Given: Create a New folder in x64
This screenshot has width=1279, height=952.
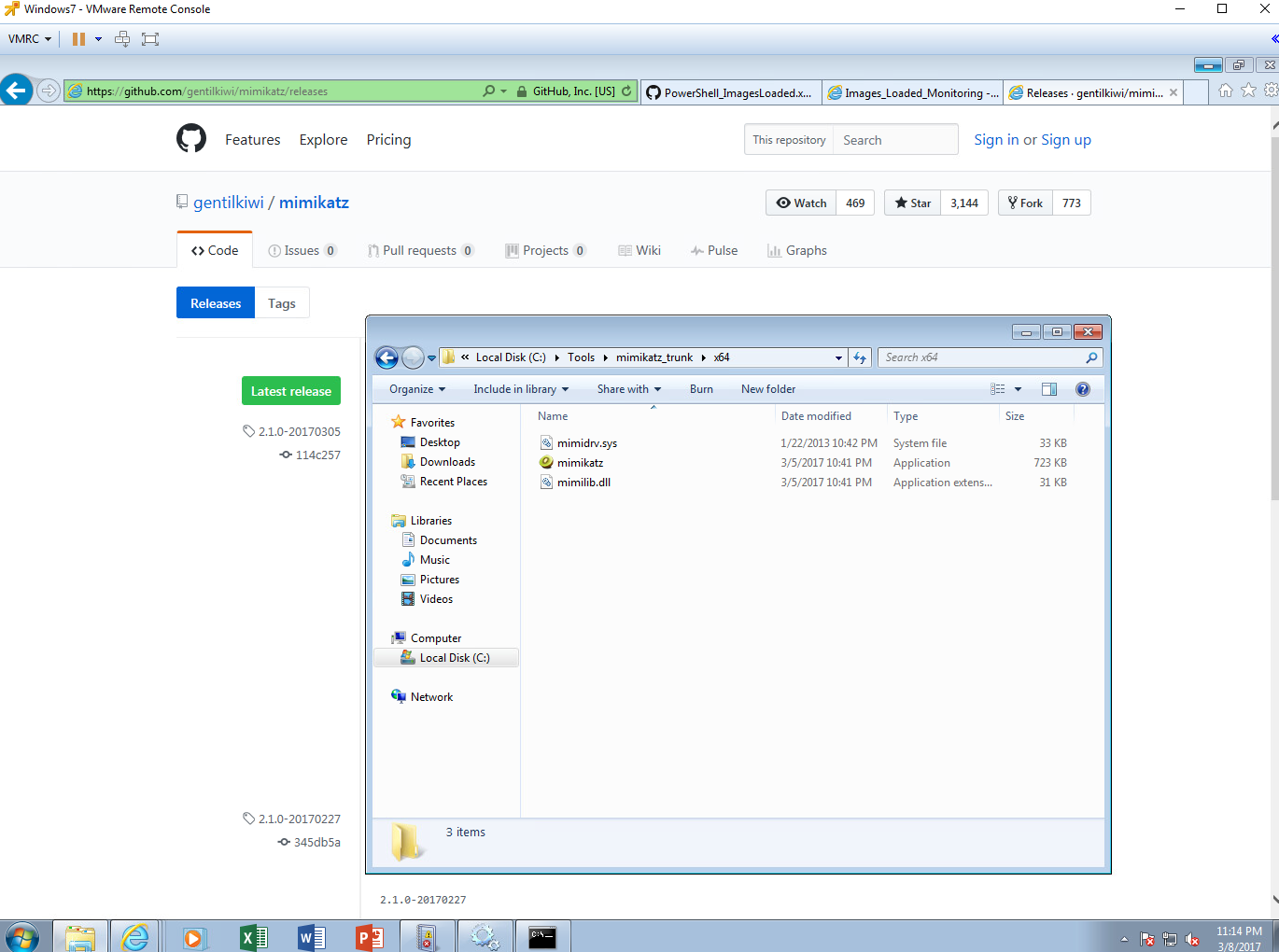Looking at the screenshot, I should (768, 389).
